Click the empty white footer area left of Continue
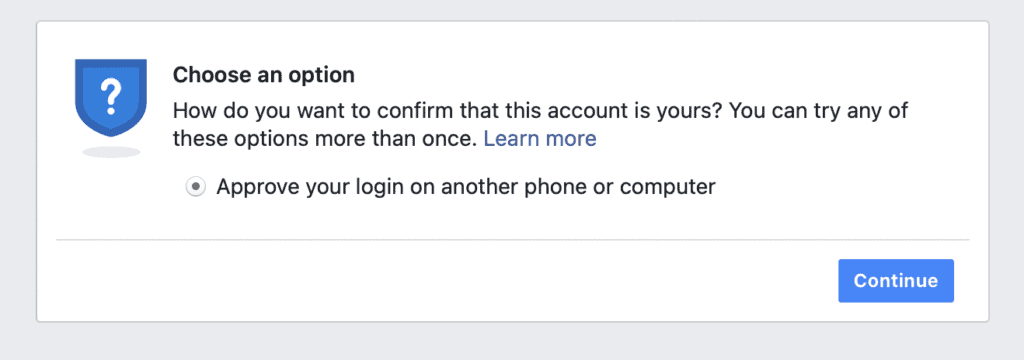Viewport: 1024px width, 360px height. pyautogui.click(x=444, y=281)
